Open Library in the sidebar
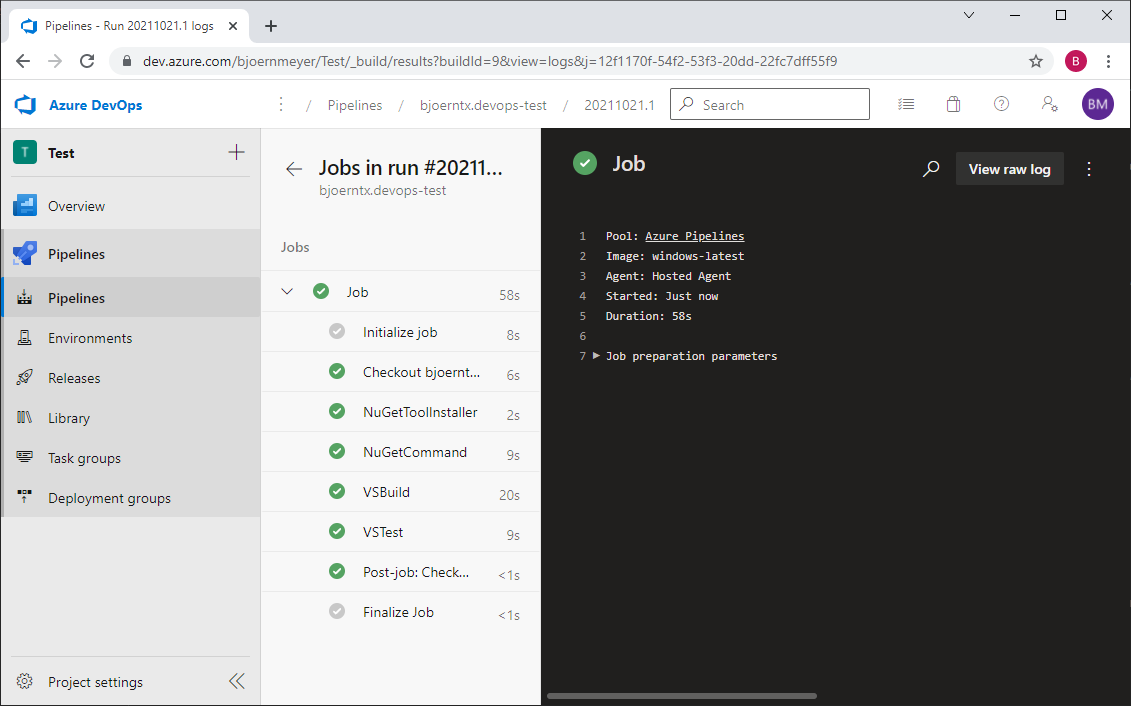 [x=131, y=418]
